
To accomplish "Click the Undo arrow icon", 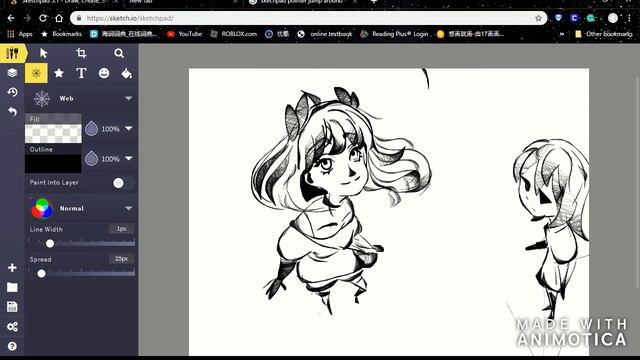I will pos(12,111).
